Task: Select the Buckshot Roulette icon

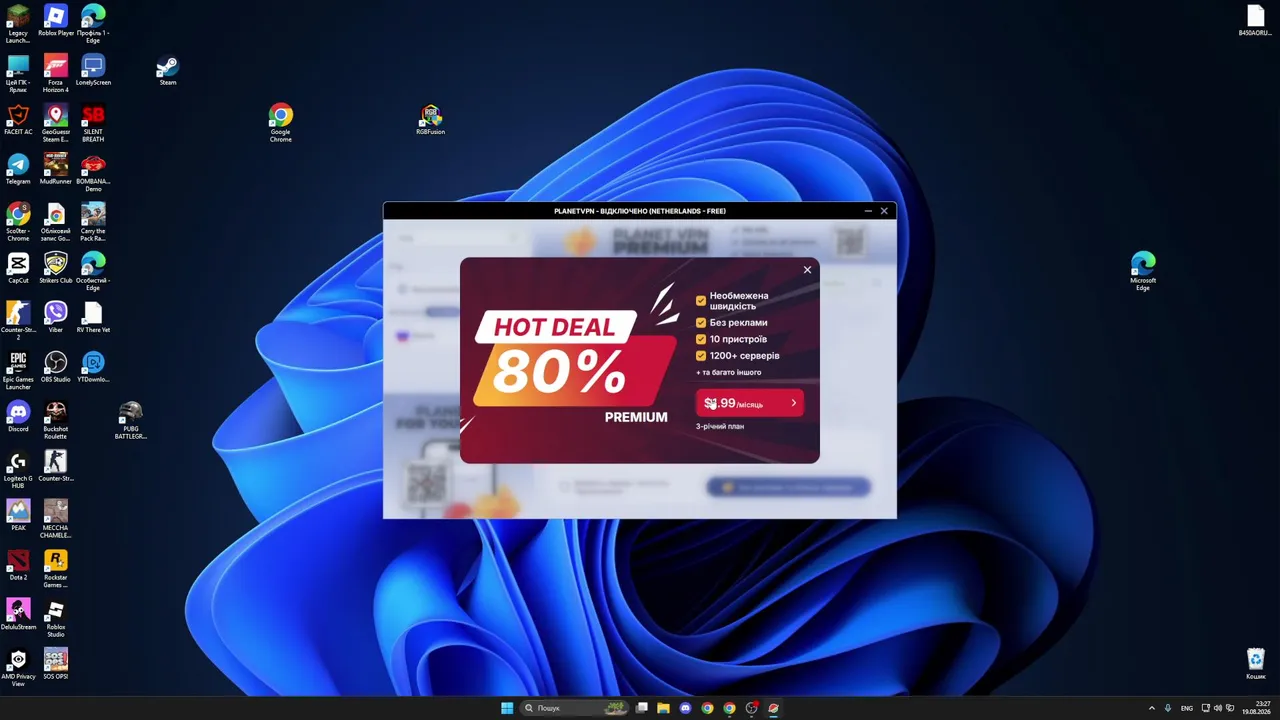Action: pyautogui.click(x=56, y=420)
